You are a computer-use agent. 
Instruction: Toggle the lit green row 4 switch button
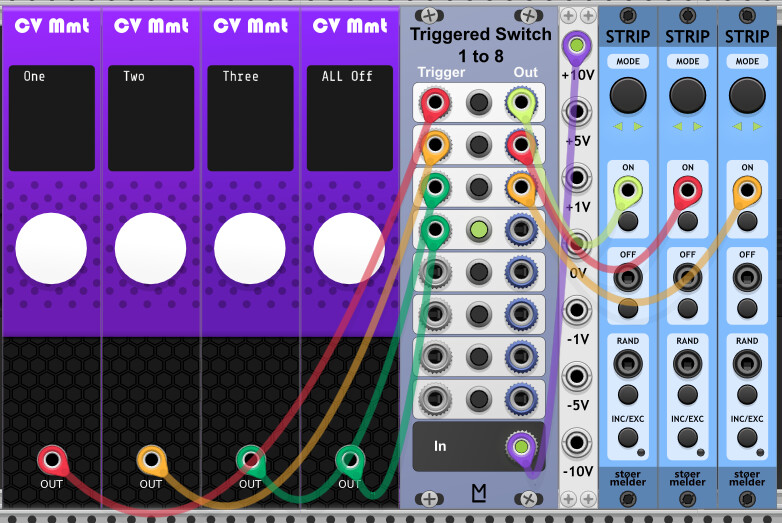[x=479, y=230]
